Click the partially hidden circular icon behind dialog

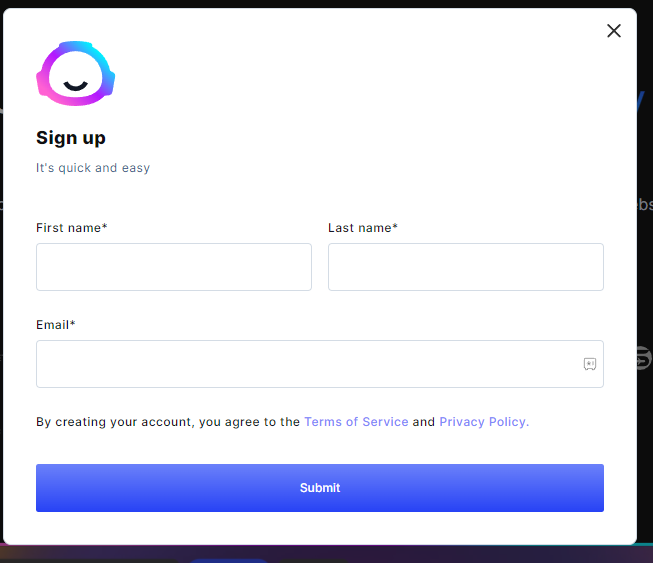(x=644, y=357)
